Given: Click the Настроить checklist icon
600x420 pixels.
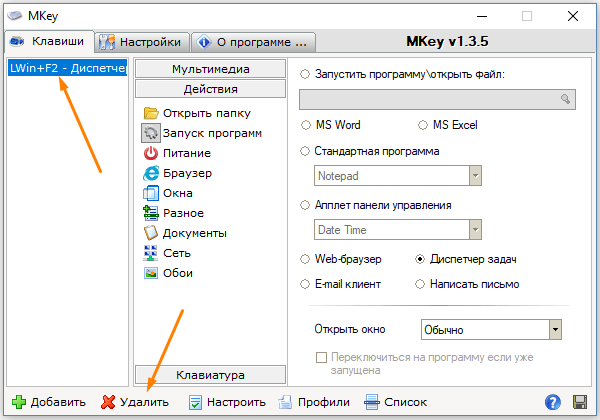Looking at the screenshot, I should coord(196,402).
